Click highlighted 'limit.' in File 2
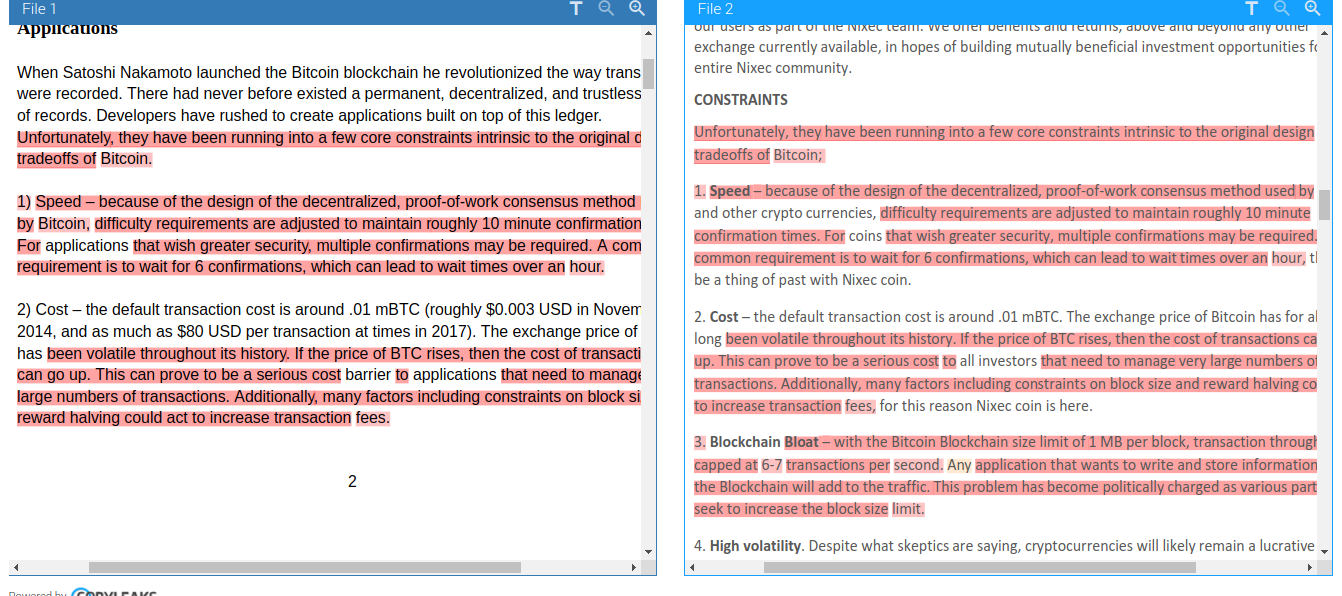 (x=908, y=509)
